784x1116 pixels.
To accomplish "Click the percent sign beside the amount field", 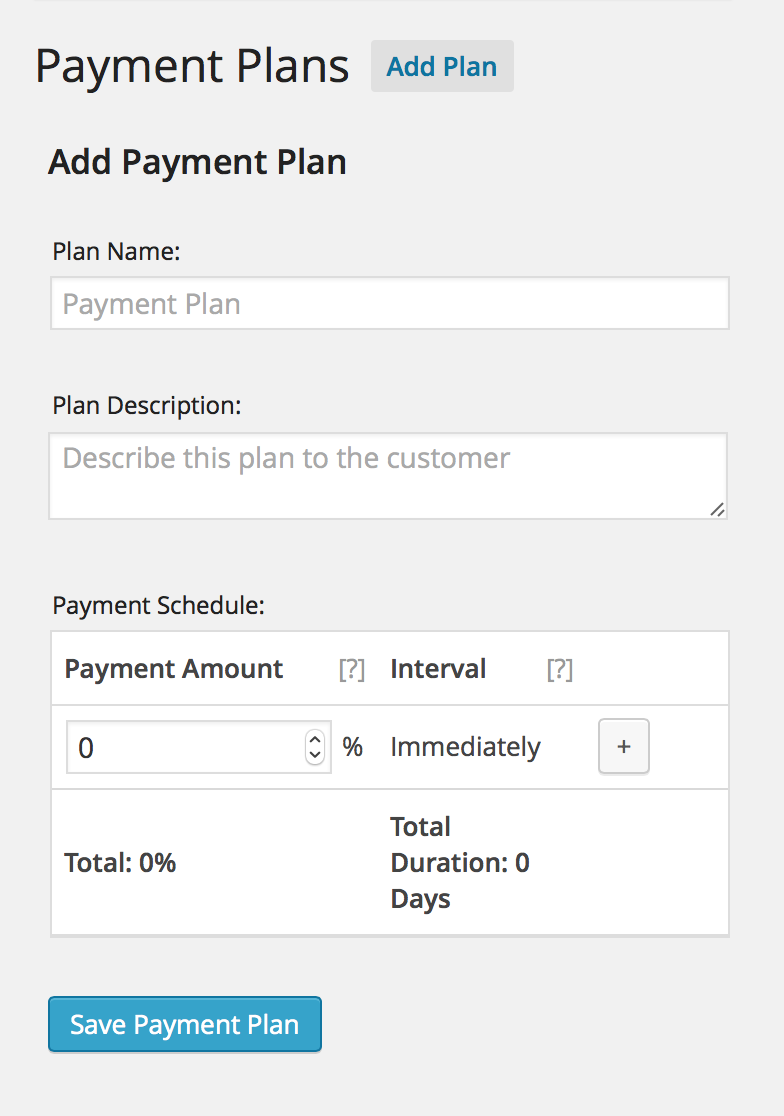I will 354,747.
